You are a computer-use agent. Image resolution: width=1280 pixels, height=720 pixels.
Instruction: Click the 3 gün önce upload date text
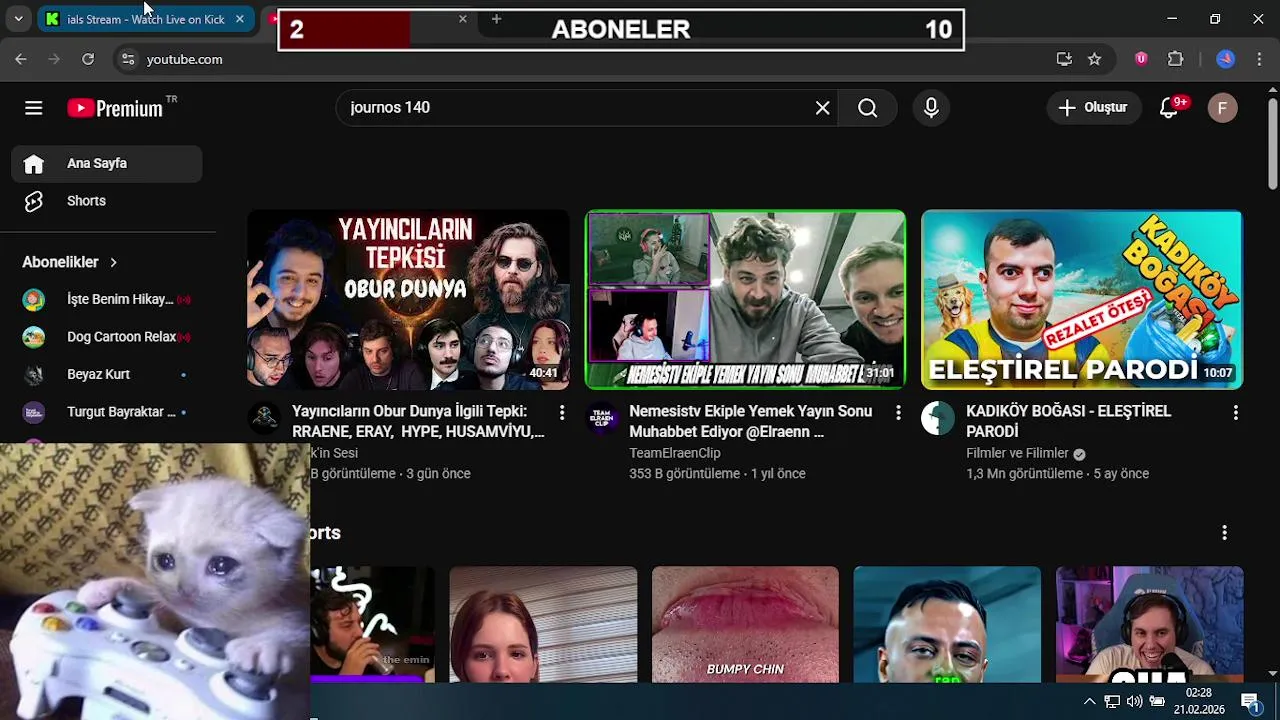point(438,474)
